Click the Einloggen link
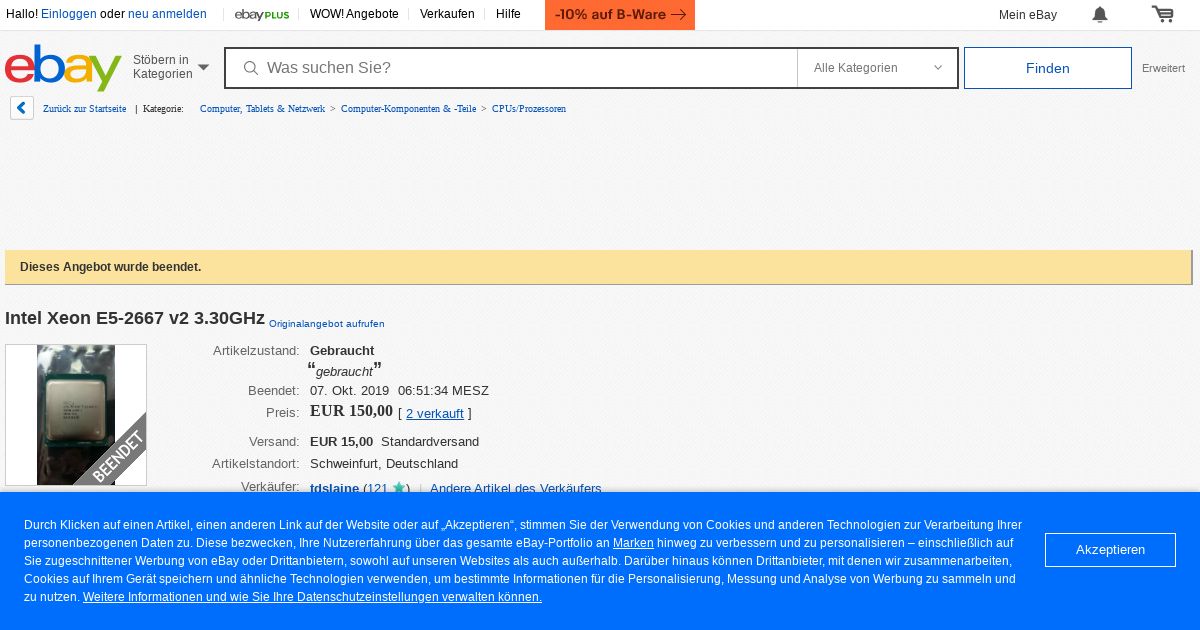The image size is (1200, 630). [x=69, y=14]
